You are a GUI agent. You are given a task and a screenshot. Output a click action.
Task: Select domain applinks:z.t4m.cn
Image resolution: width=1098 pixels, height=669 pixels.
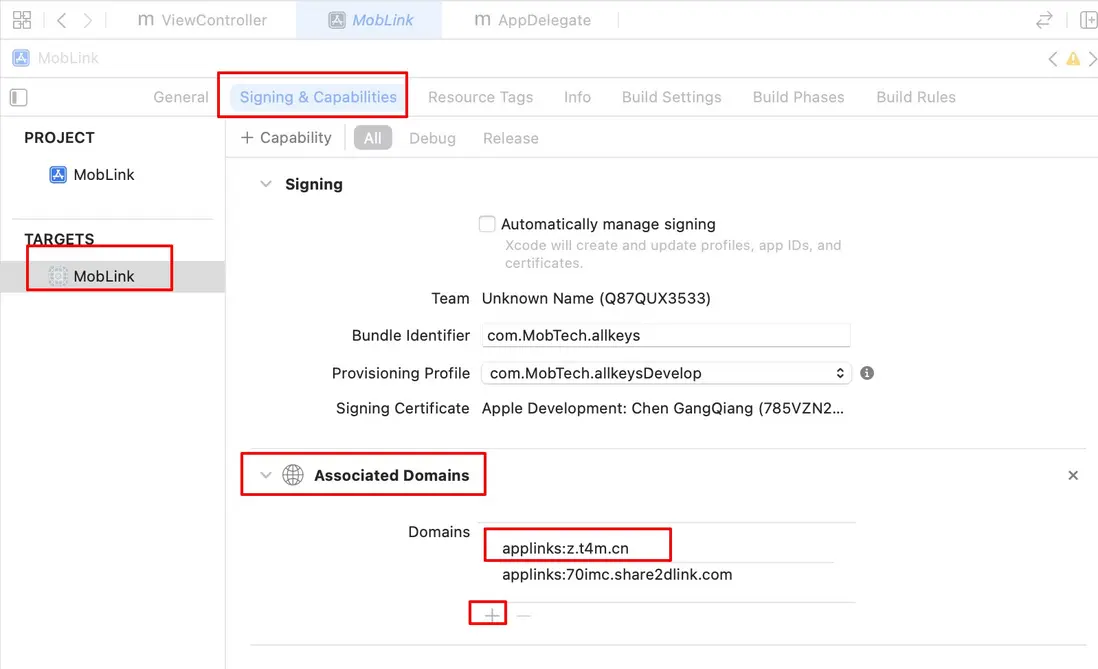[x=565, y=549]
